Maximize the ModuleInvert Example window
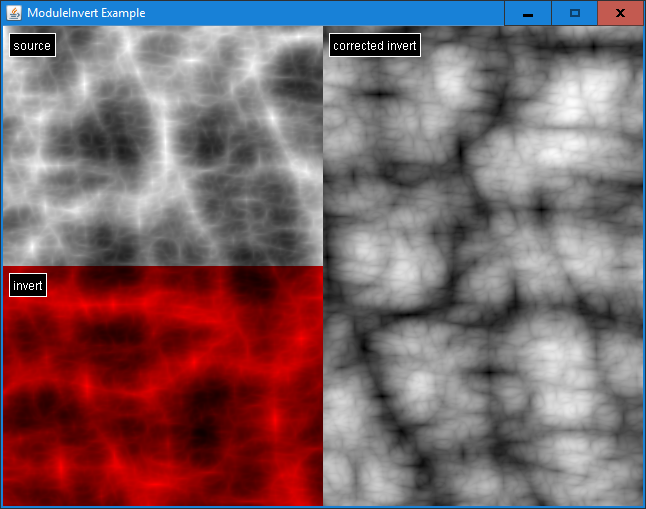This screenshot has width=646, height=509. click(x=574, y=13)
